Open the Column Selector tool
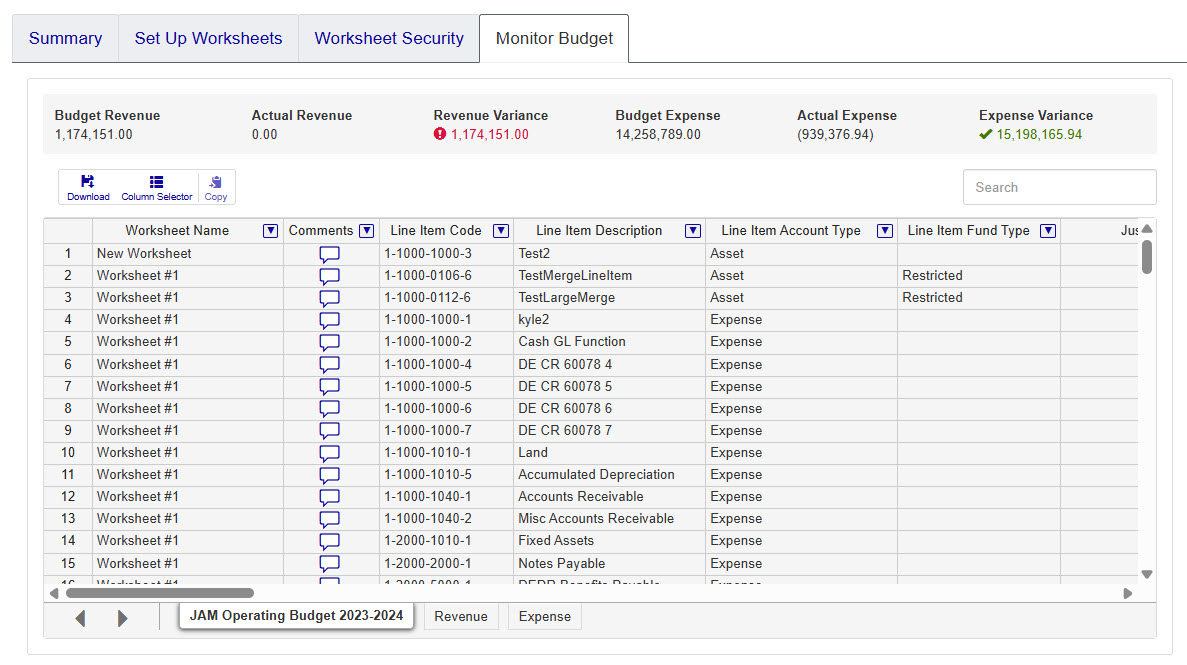The width and height of the screenshot is (1187, 665). [157, 187]
